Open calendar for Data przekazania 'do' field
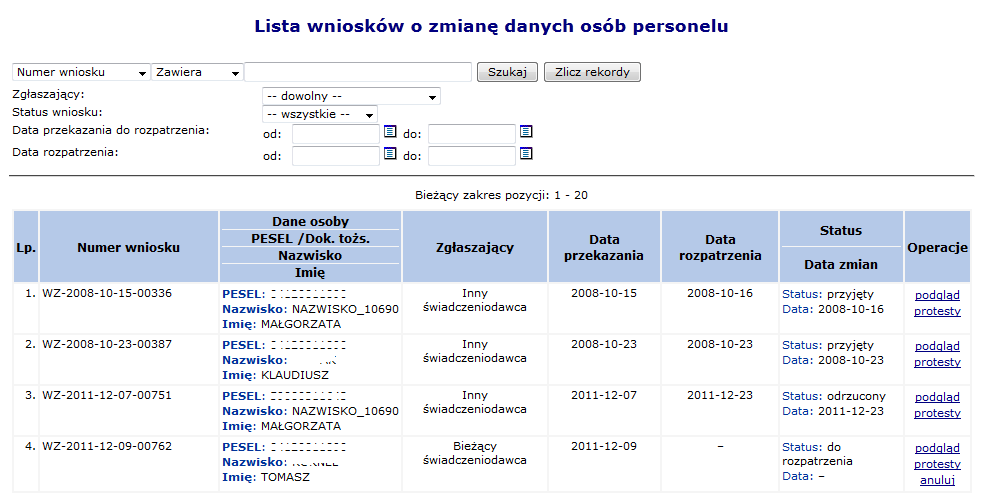 526,132
